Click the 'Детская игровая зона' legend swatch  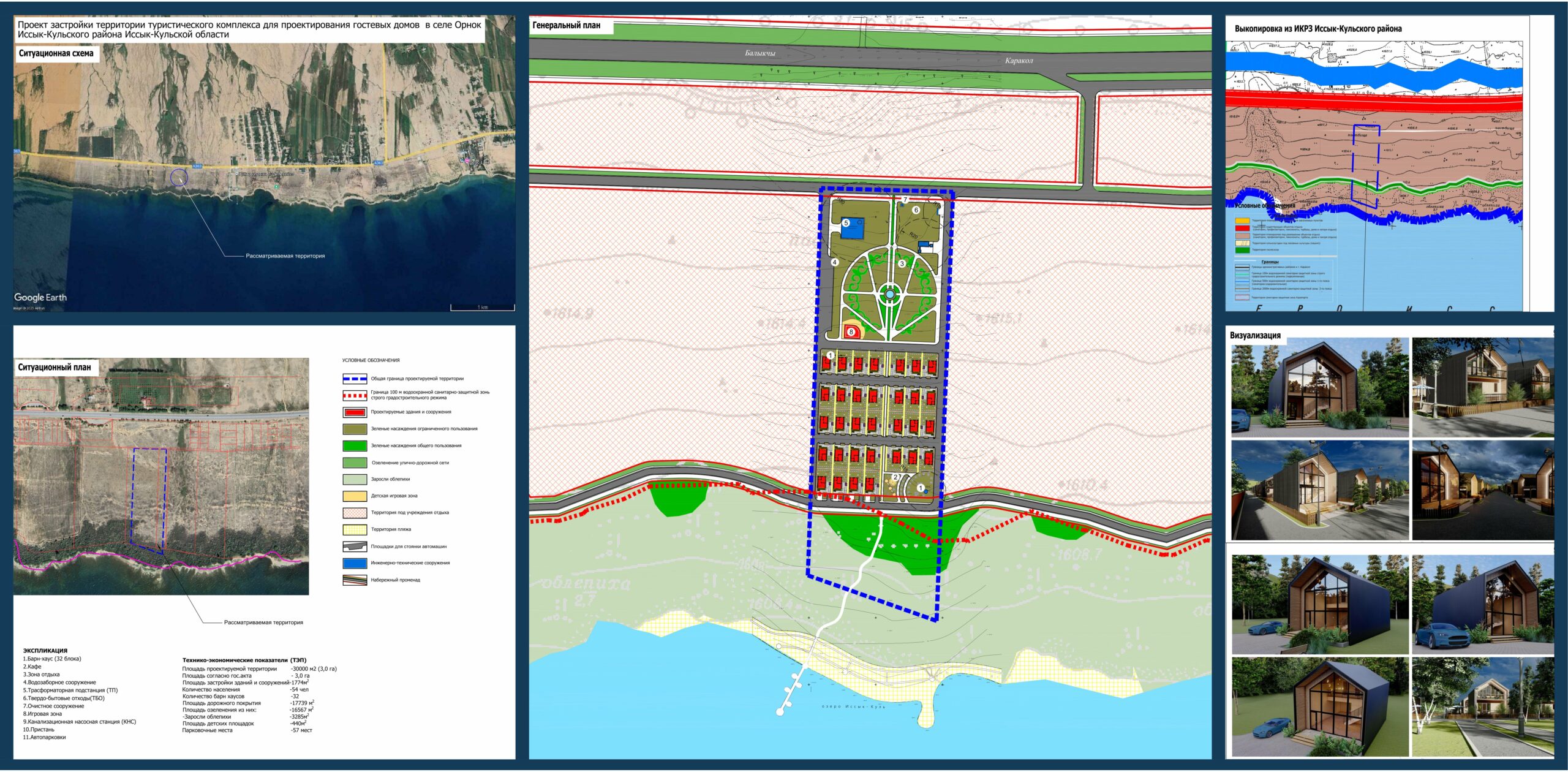point(355,496)
